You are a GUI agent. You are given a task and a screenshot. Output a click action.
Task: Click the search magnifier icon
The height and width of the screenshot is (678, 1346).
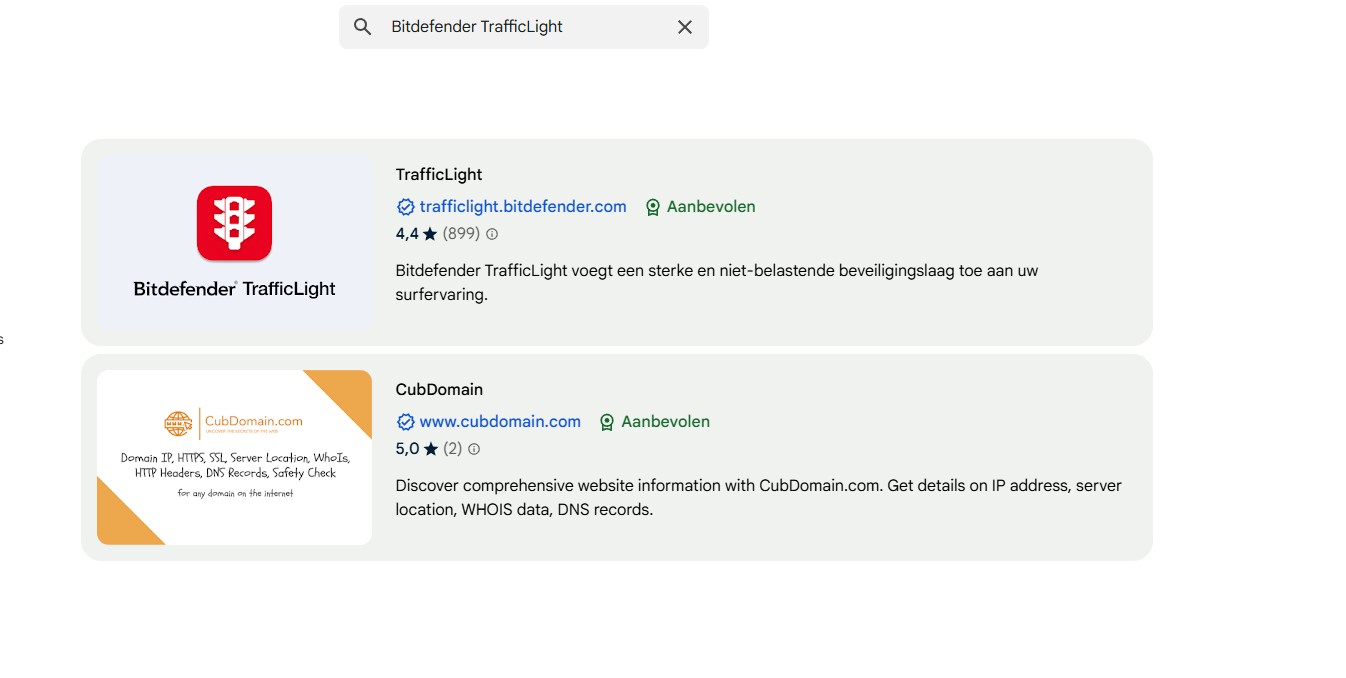363,27
